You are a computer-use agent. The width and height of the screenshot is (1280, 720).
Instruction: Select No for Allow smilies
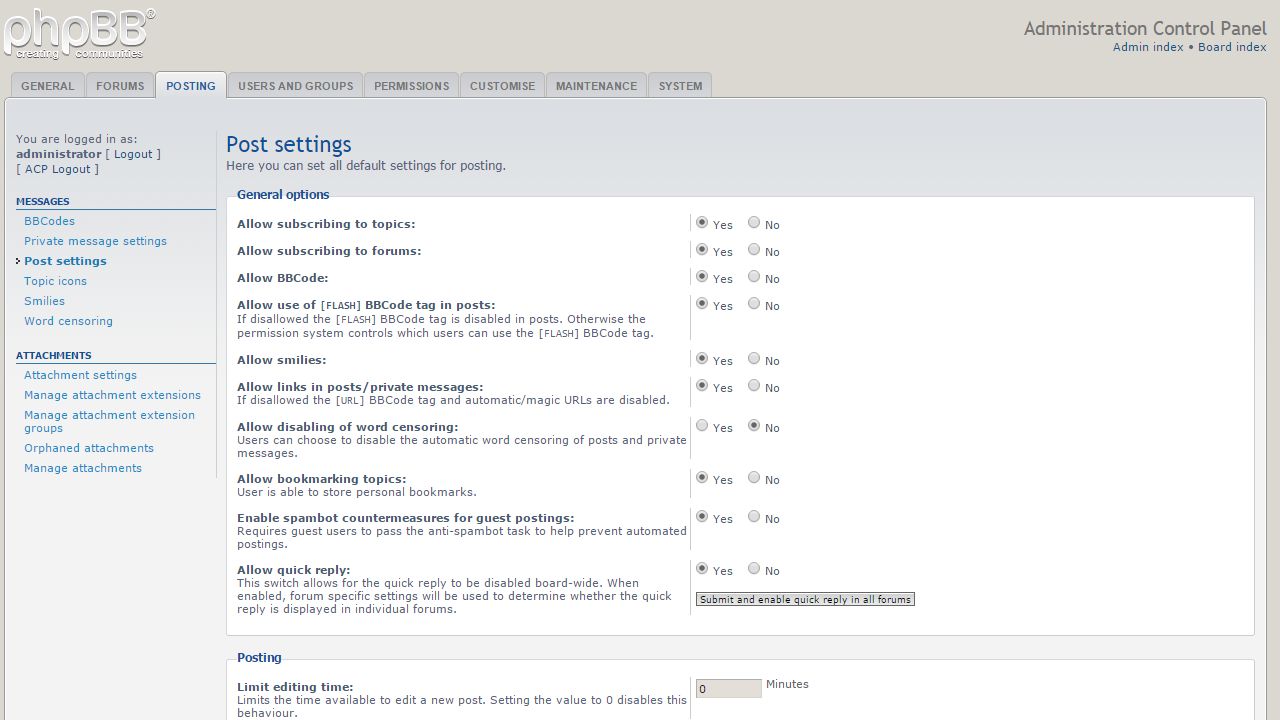(x=754, y=359)
